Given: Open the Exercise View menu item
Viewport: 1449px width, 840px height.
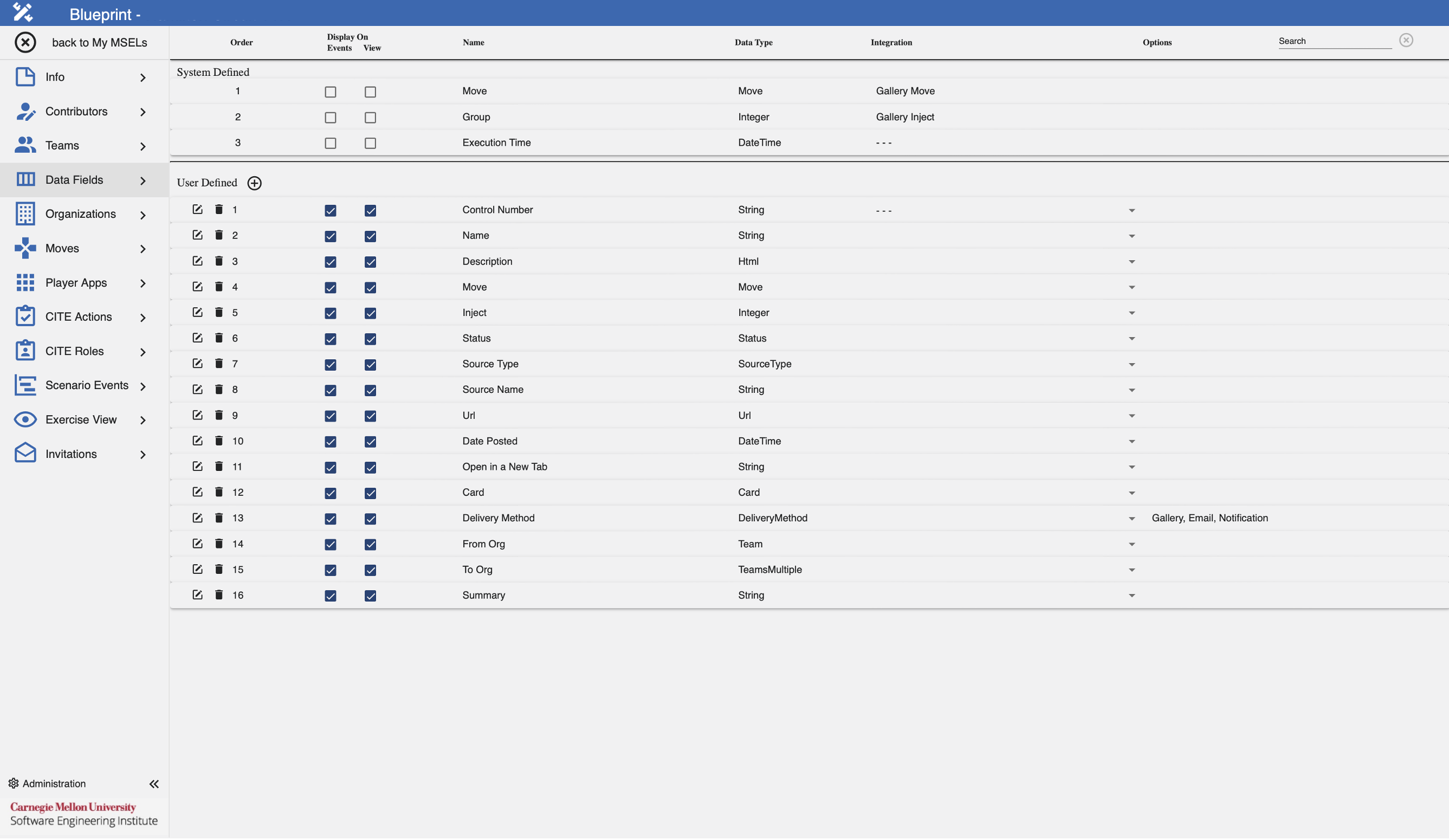Looking at the screenshot, I should (x=81, y=419).
